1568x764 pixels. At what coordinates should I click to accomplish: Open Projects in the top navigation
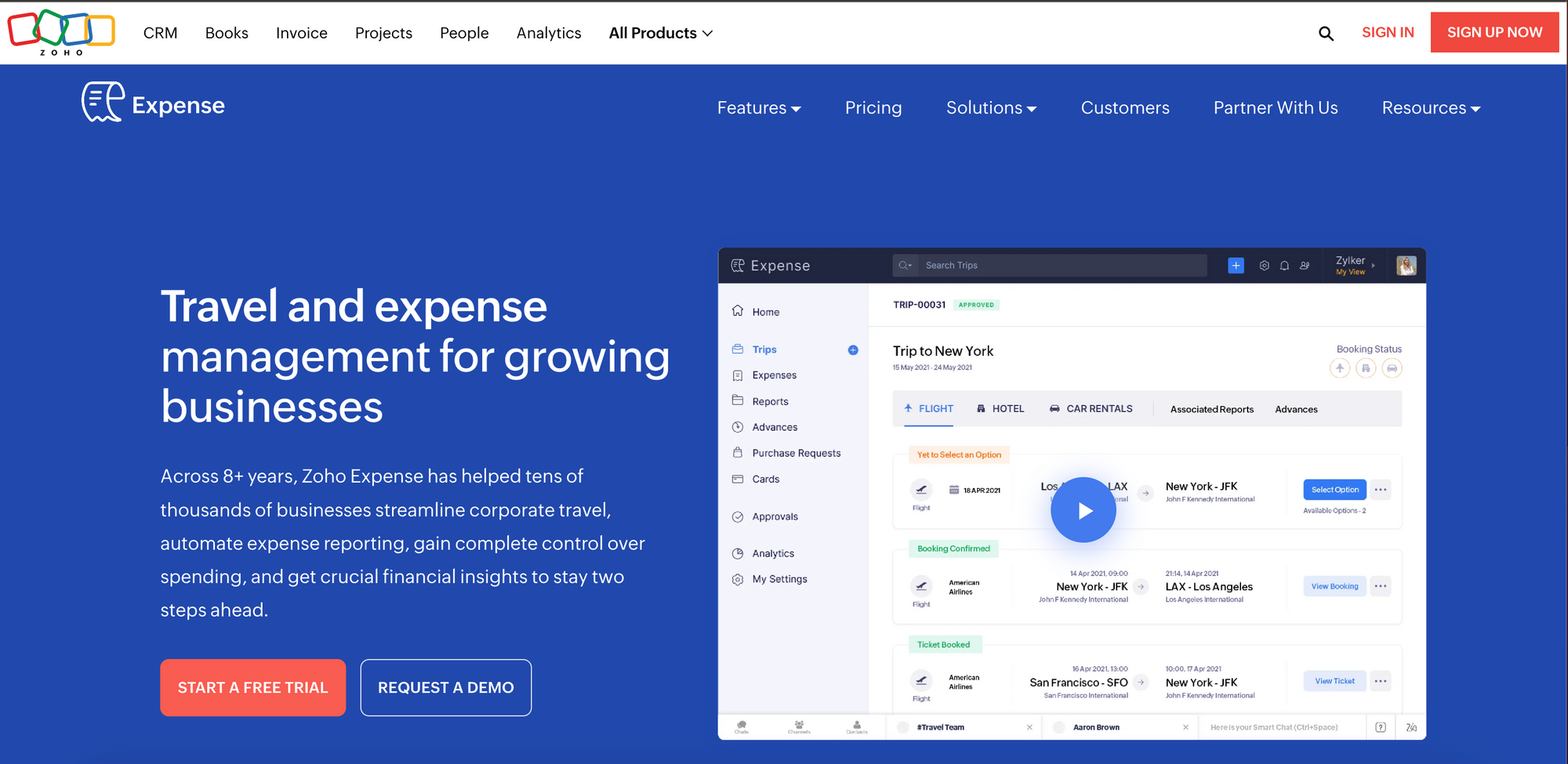click(383, 33)
